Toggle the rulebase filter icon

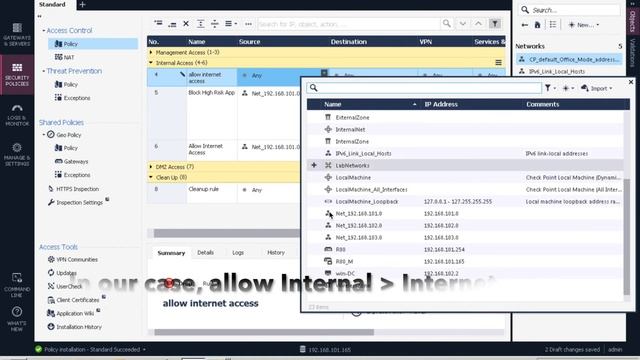click(495, 24)
